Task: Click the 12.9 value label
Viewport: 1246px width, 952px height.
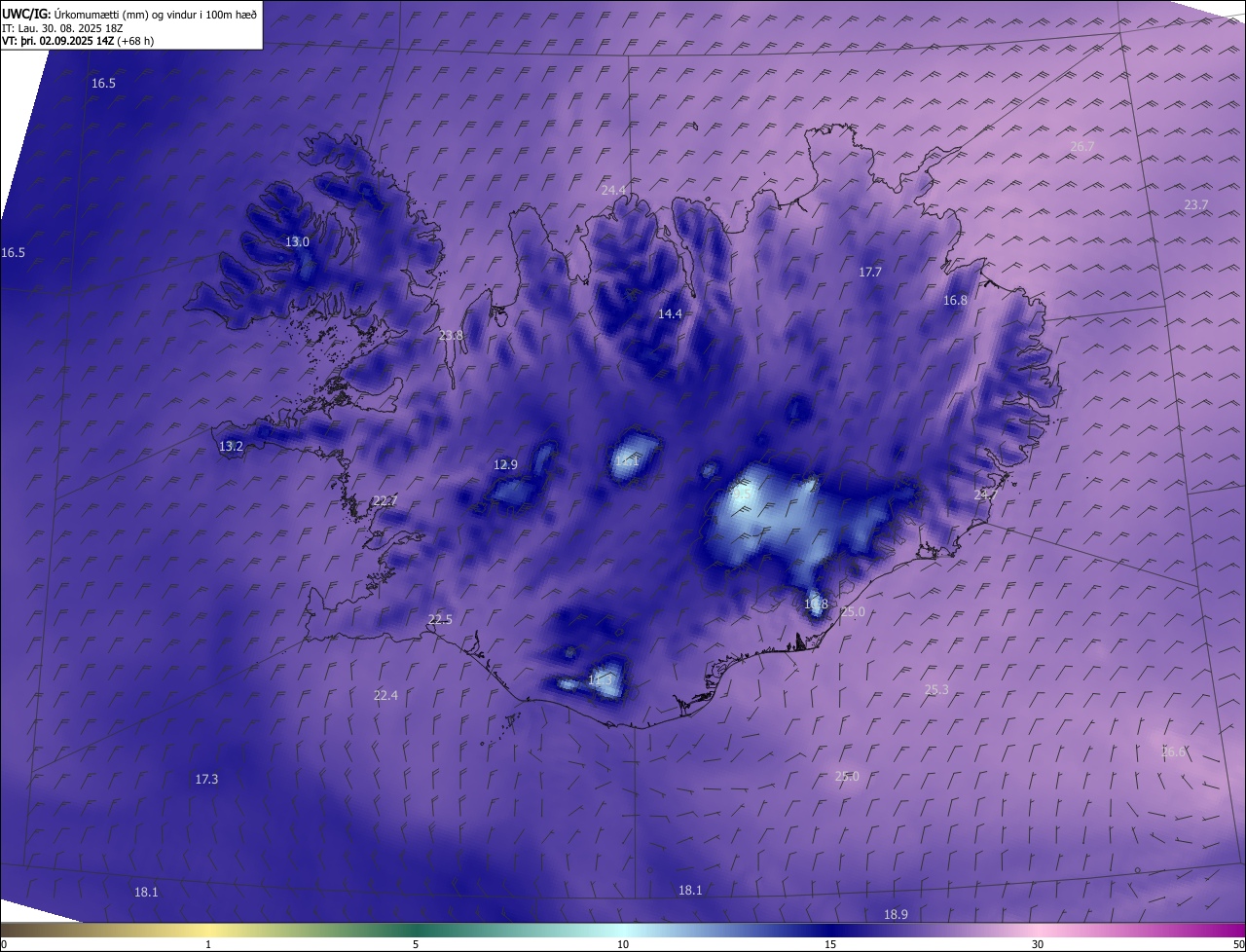Action: 505,464
